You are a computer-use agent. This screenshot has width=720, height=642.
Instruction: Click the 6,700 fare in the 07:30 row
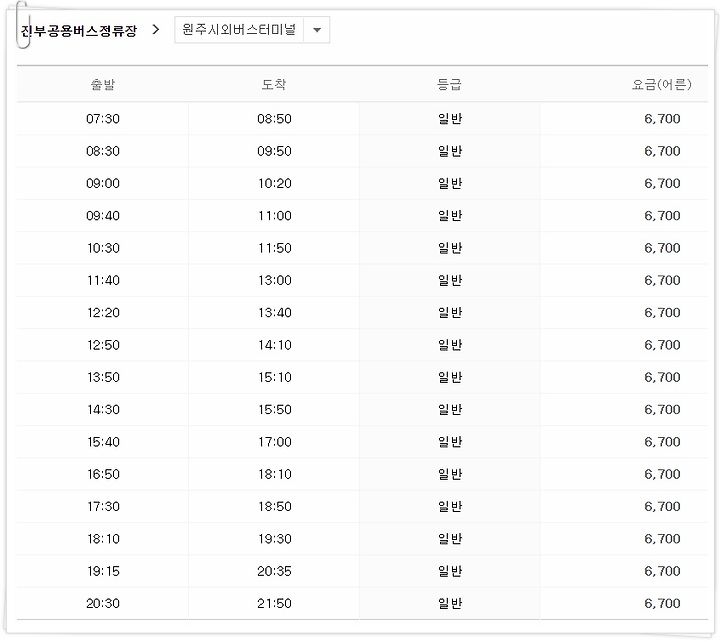[x=662, y=119]
